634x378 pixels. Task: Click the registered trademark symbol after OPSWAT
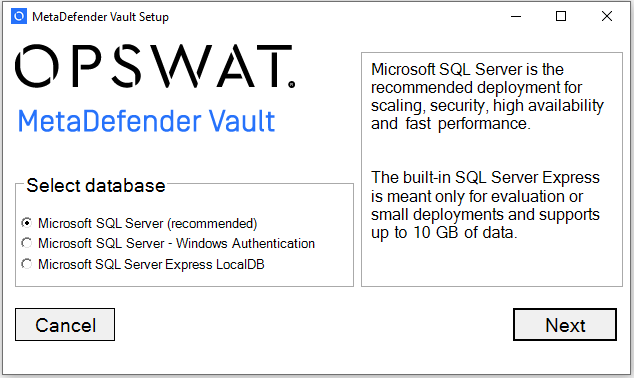(x=292, y=84)
